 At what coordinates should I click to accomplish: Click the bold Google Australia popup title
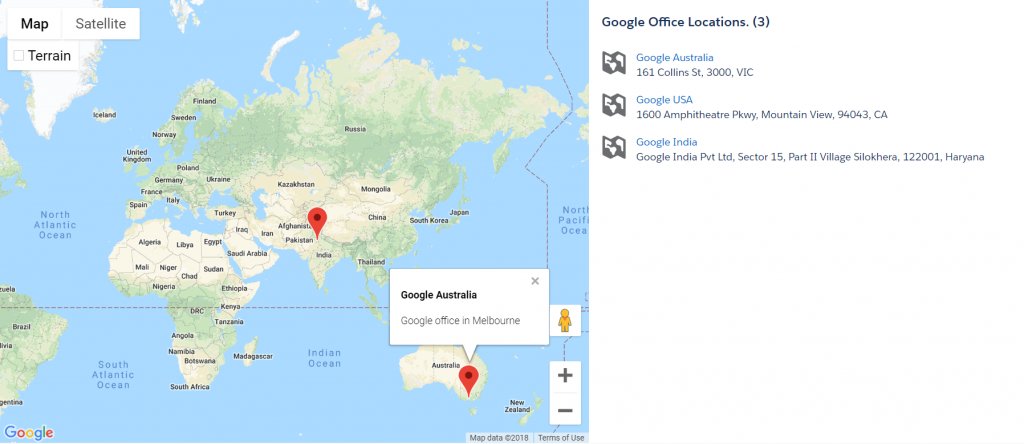(439, 294)
